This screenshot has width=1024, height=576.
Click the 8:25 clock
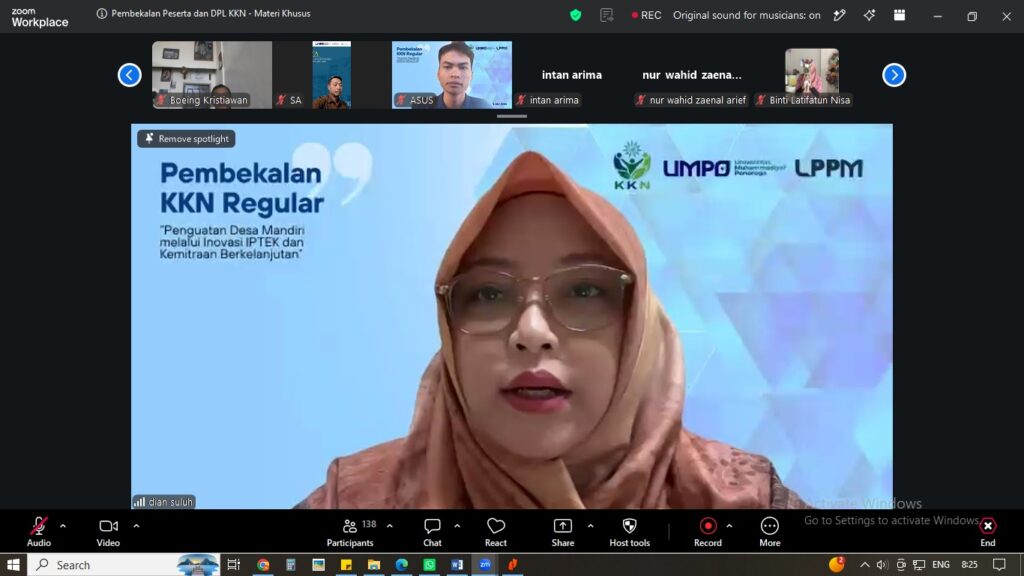tap(970, 565)
